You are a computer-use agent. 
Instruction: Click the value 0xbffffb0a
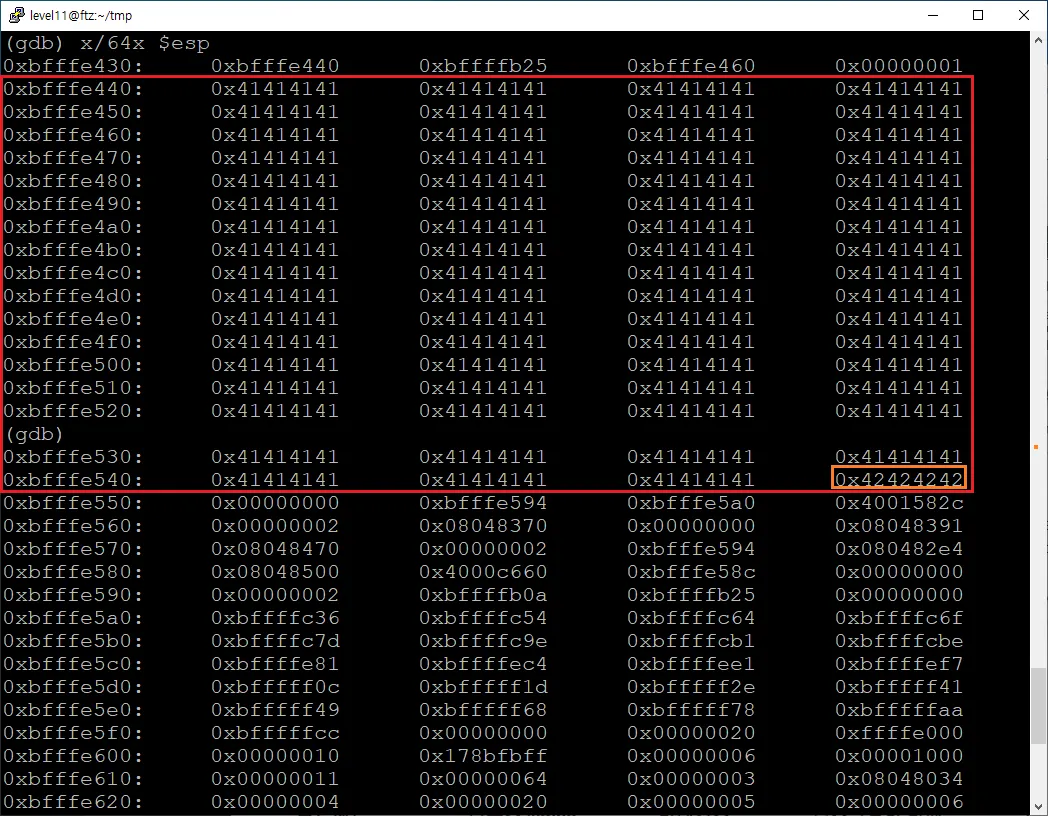[x=483, y=595]
